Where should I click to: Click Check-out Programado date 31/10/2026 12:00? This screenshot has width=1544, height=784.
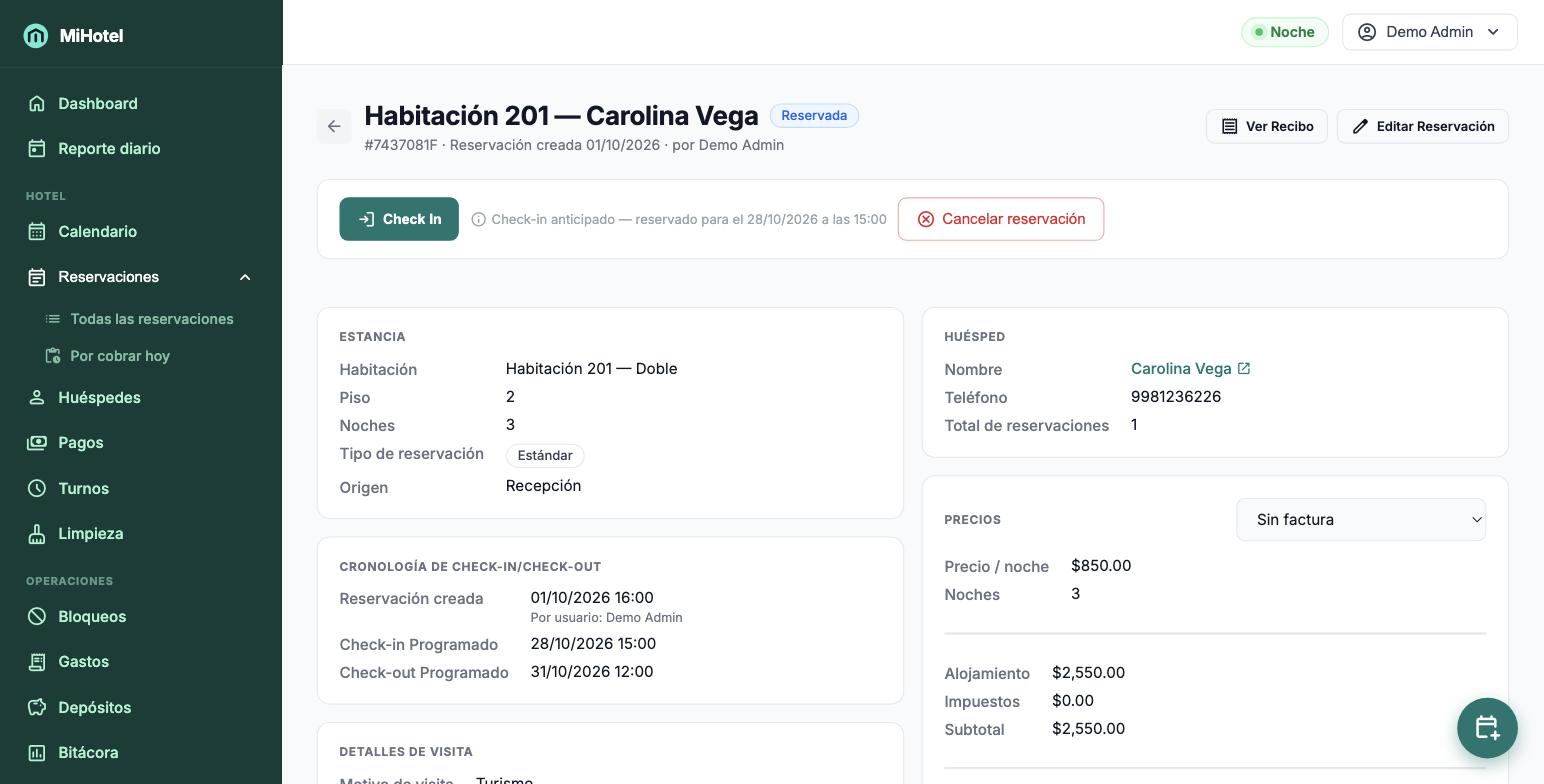click(592, 672)
